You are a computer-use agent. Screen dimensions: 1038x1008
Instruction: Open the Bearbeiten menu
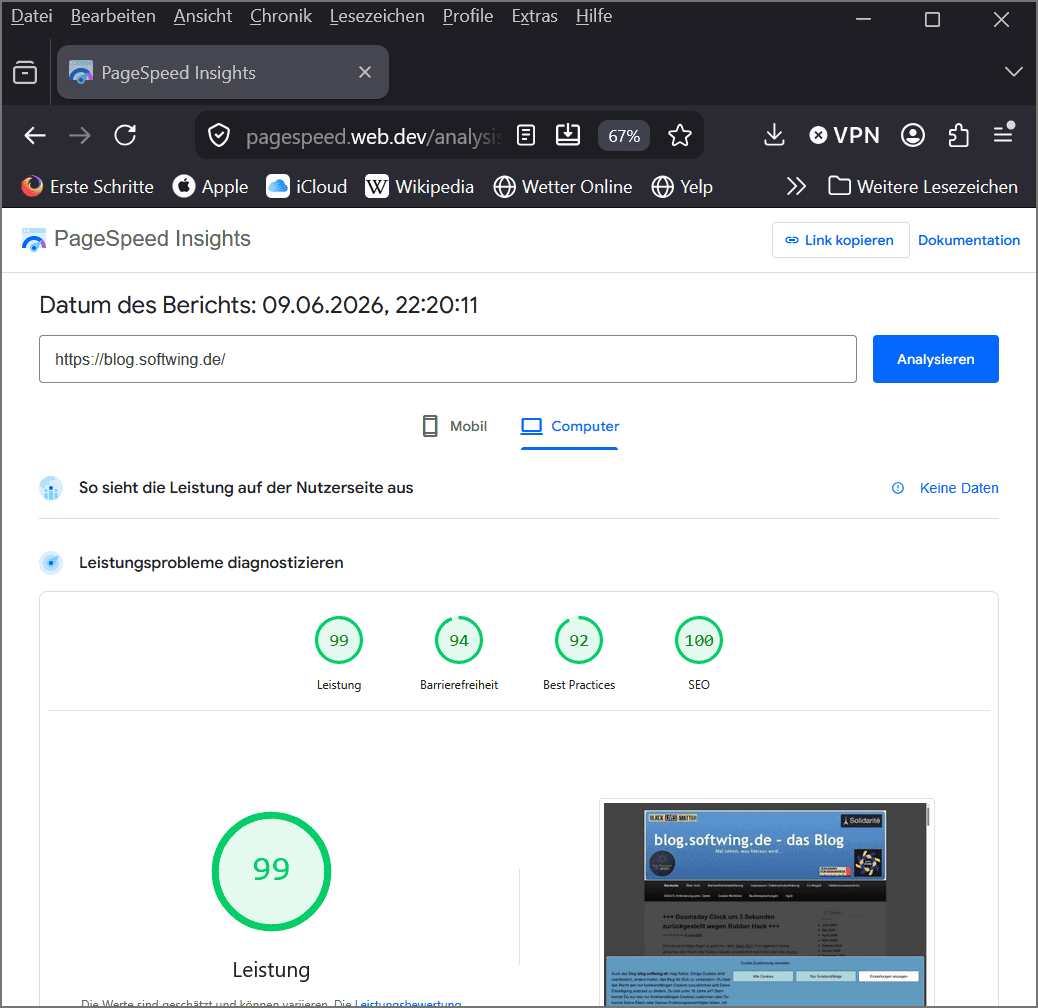113,16
